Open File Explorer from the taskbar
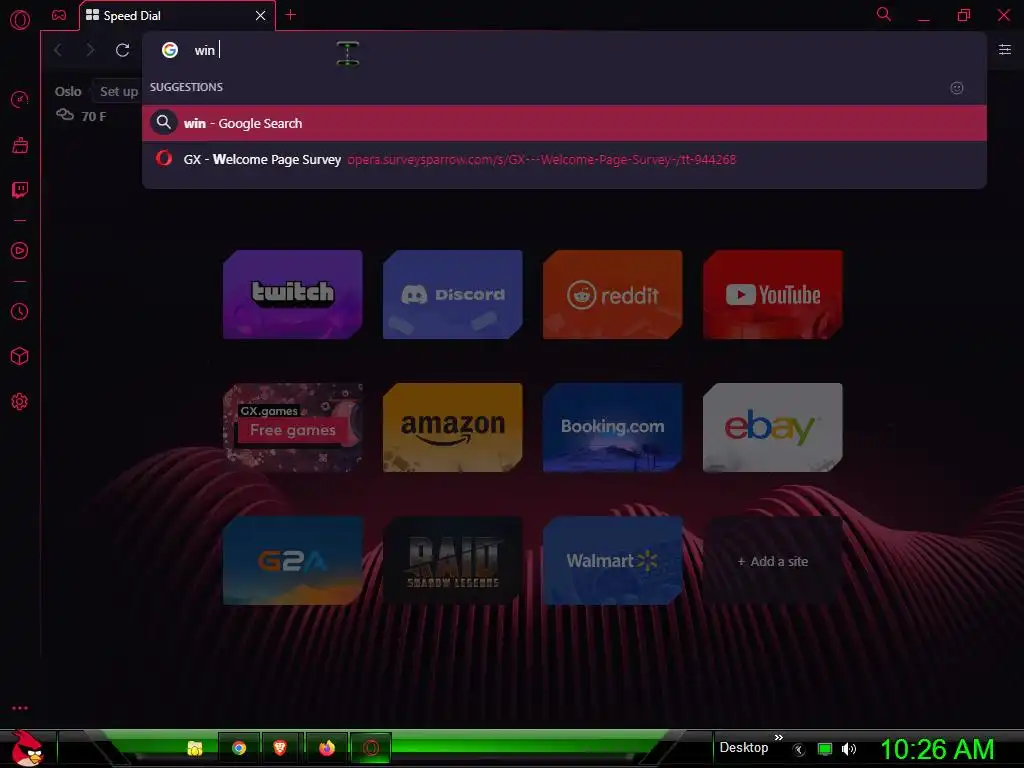Image resolution: width=1024 pixels, height=768 pixels. [195, 748]
